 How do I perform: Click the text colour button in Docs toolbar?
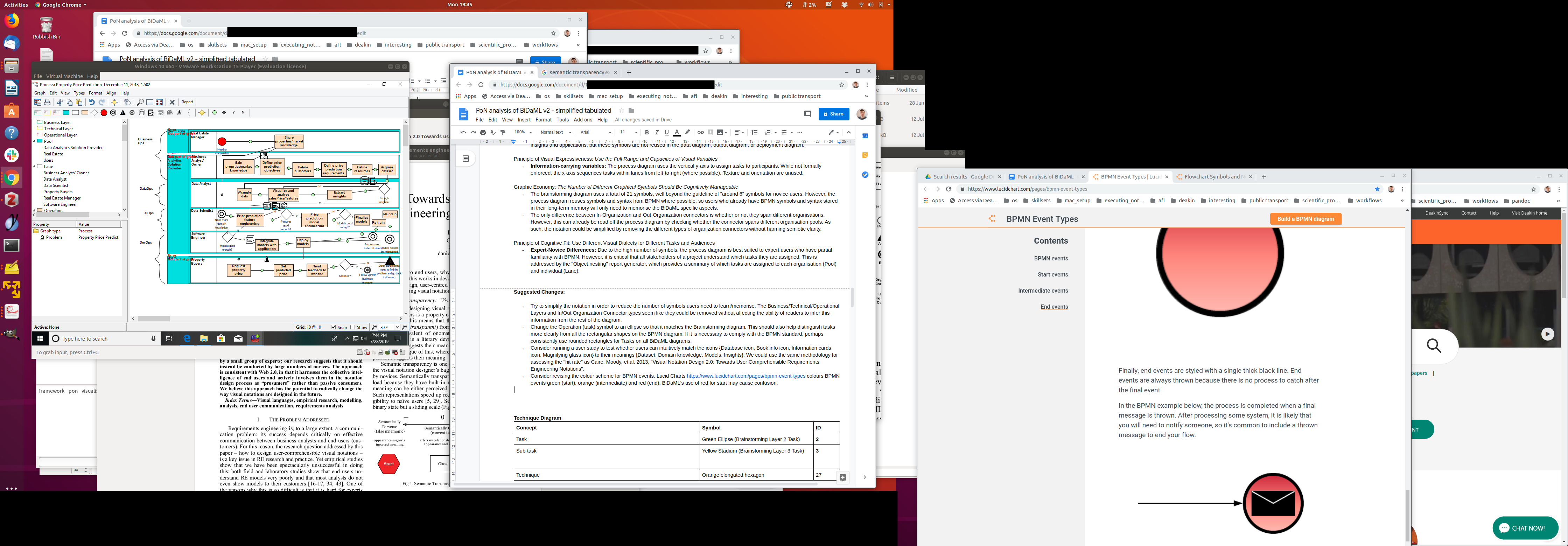(x=677, y=132)
